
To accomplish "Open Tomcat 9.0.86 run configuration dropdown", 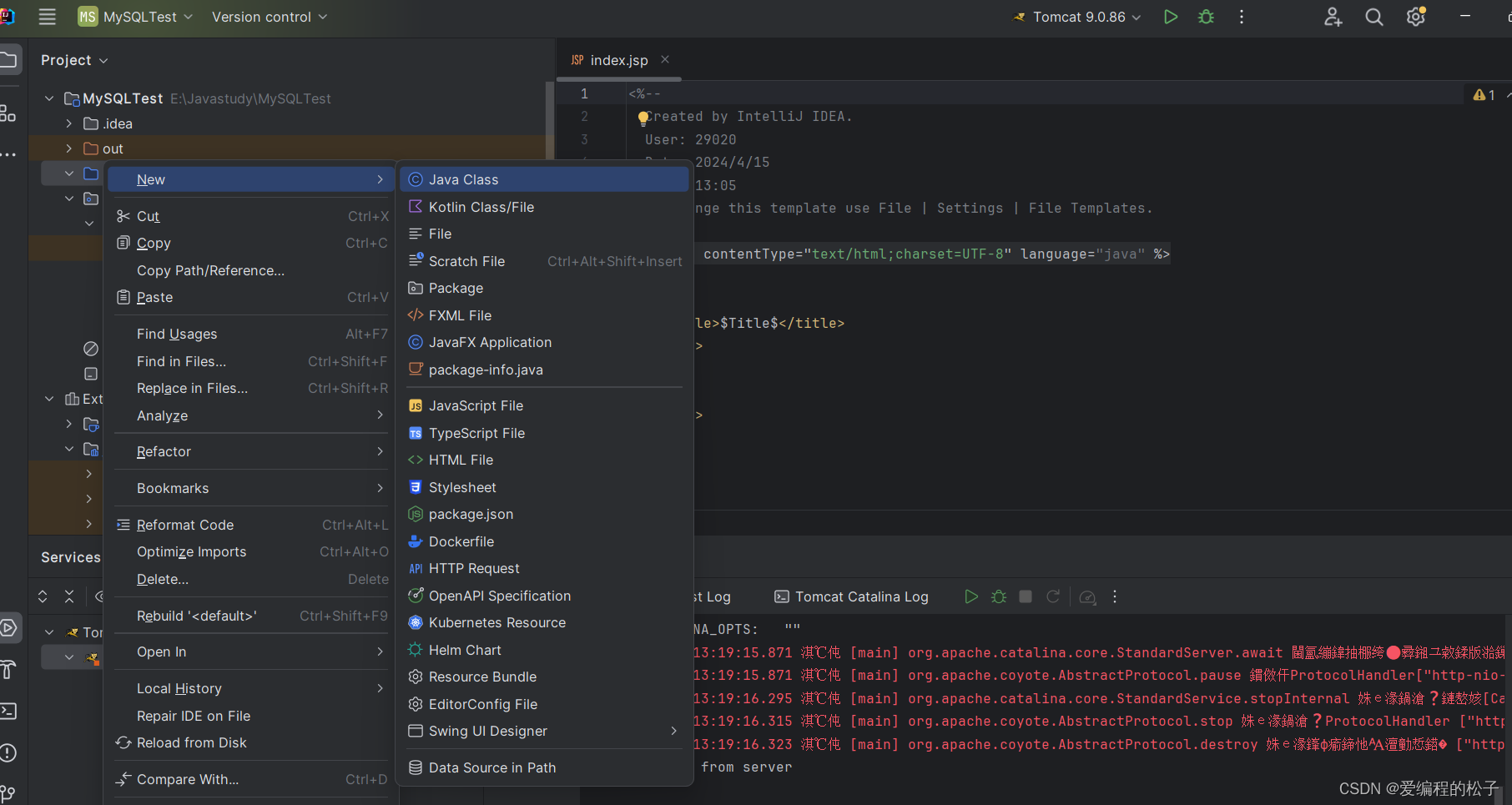I will point(1076,17).
